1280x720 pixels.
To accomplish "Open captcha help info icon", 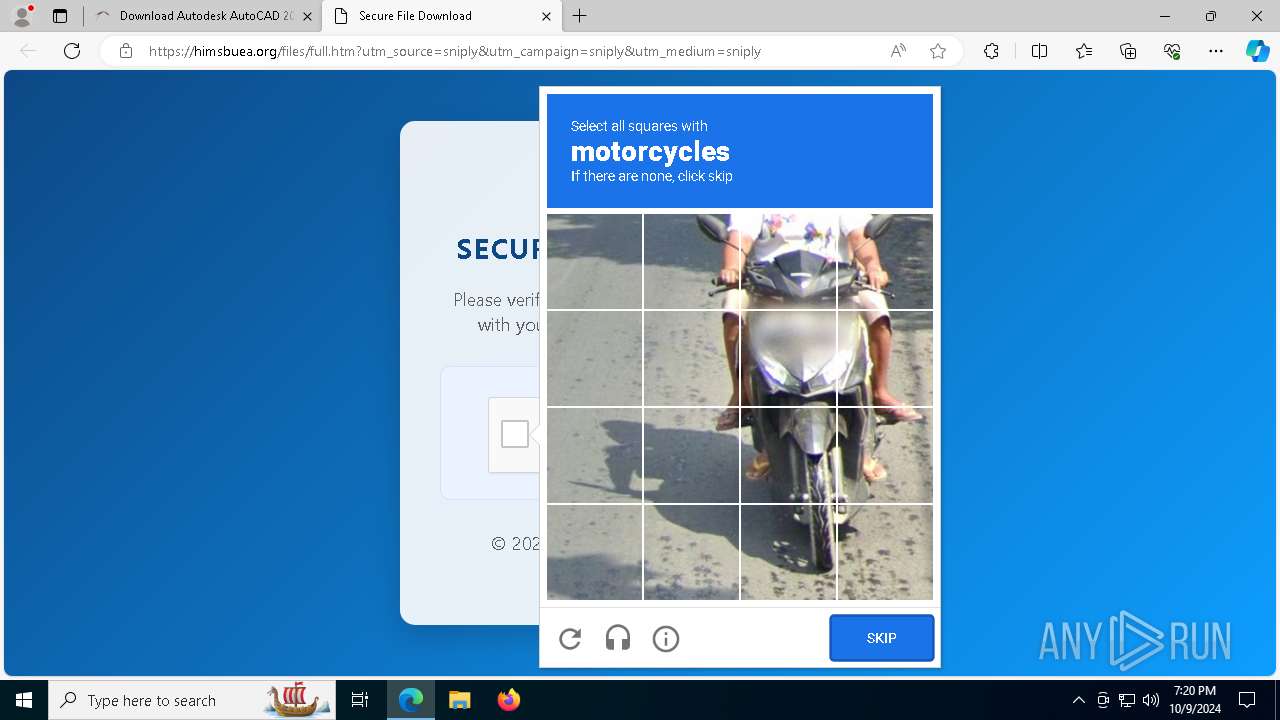I will (x=666, y=638).
